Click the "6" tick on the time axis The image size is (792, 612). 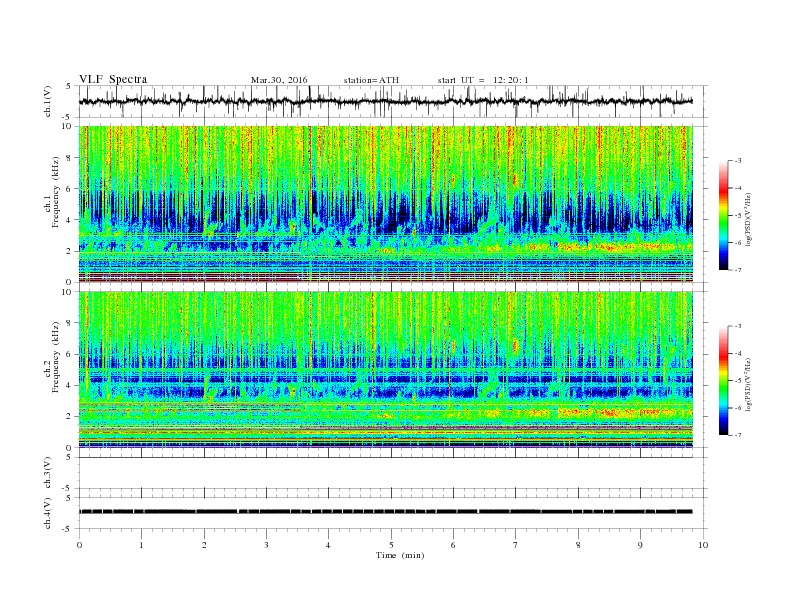453,545
